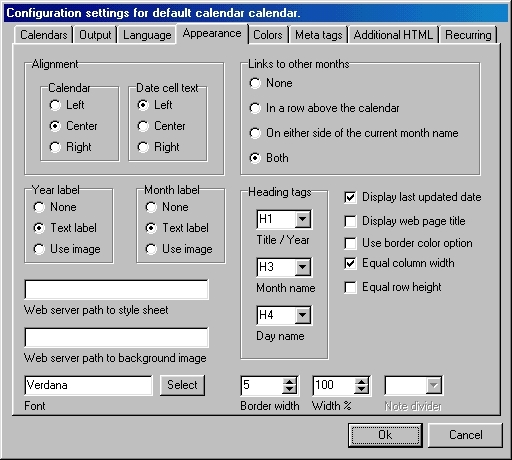Confirm settings with the Ok button

tap(385, 435)
